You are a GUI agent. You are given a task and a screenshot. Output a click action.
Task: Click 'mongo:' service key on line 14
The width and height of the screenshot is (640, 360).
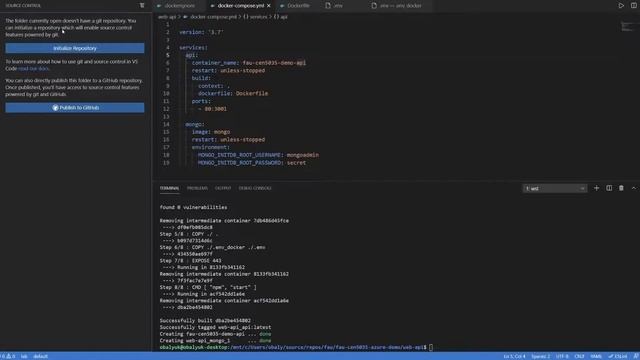point(195,124)
